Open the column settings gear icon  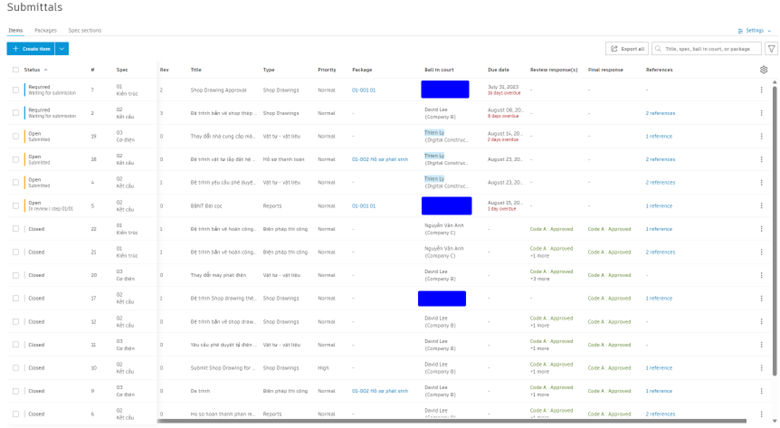click(764, 70)
